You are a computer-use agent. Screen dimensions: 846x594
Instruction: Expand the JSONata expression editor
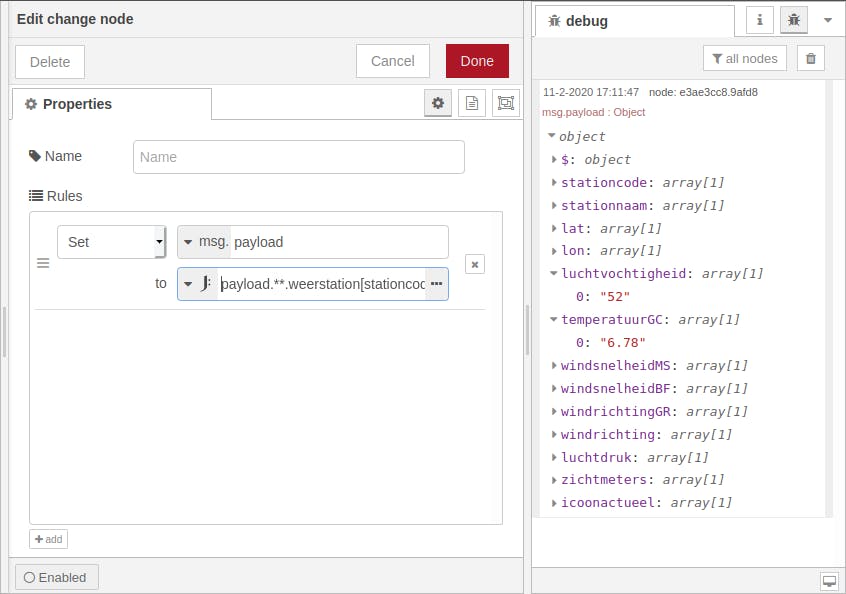click(436, 284)
